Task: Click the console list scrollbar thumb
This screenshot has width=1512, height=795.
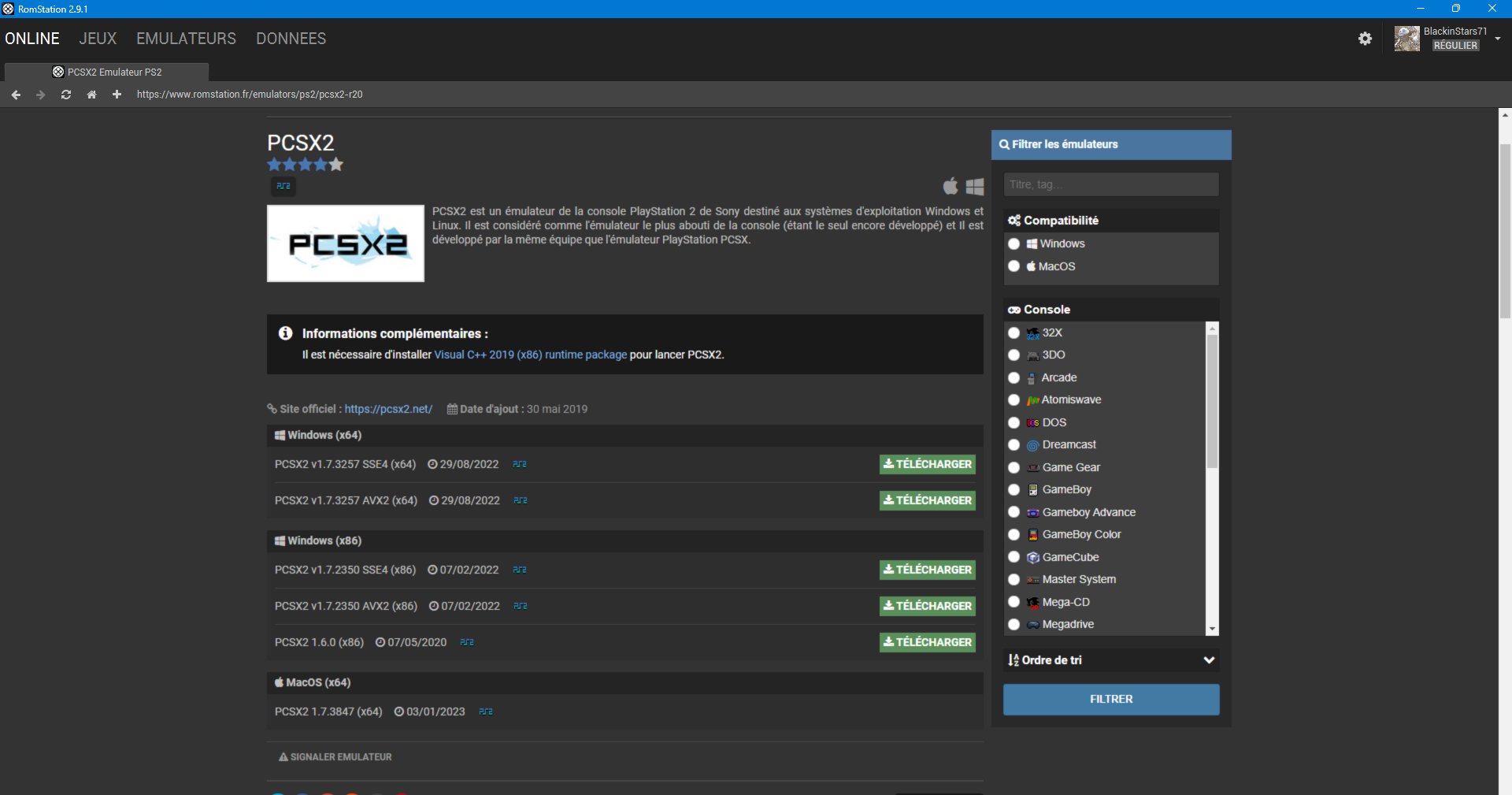Action: point(1212,402)
